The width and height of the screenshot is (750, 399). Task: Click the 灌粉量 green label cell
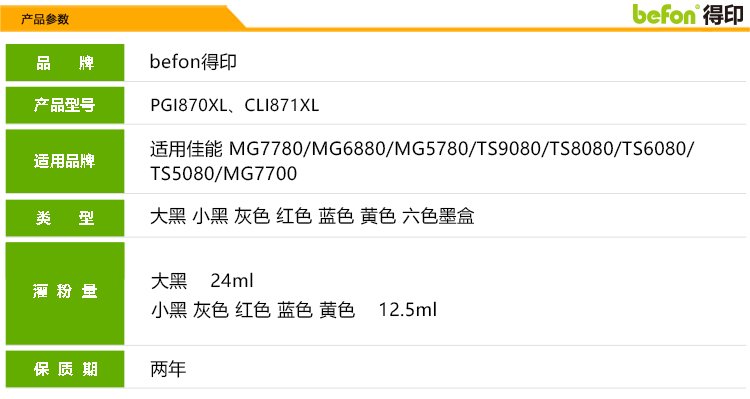(65, 293)
